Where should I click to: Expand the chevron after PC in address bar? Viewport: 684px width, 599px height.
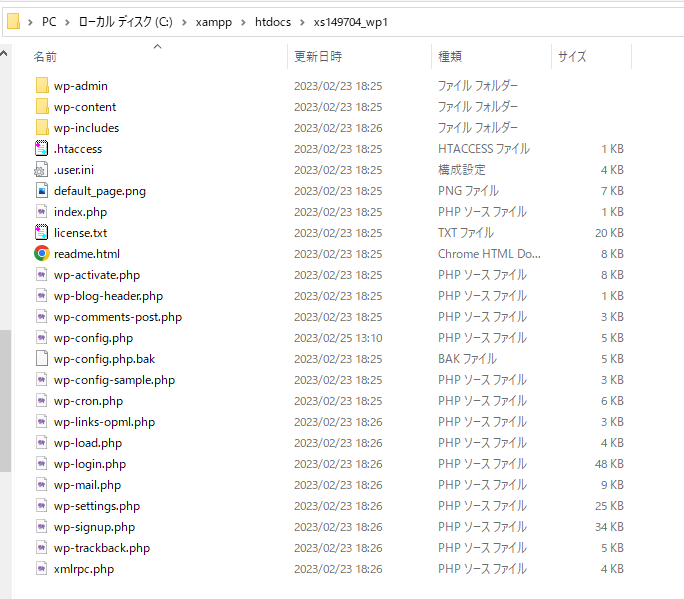[67, 22]
